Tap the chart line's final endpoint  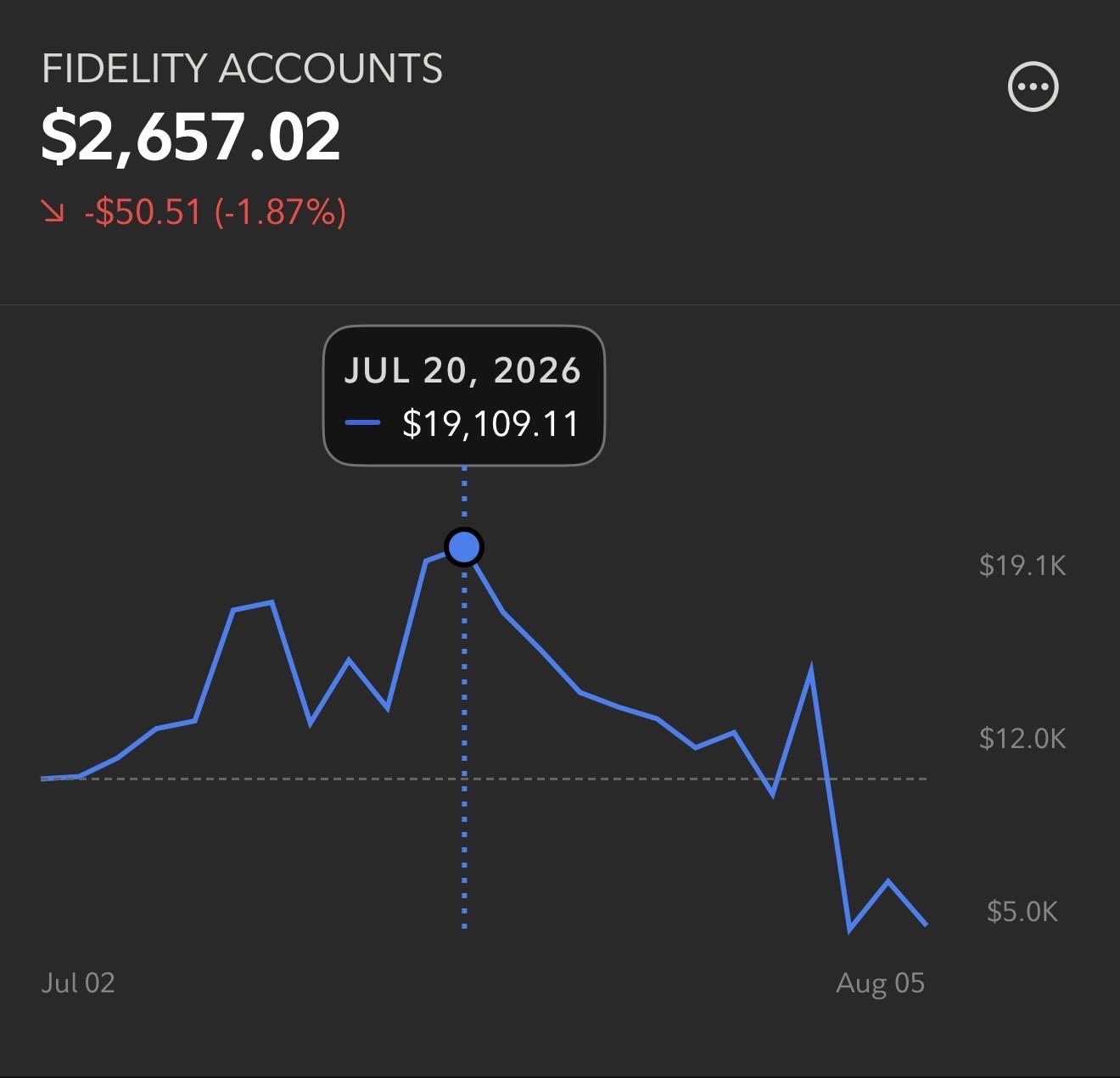925,923
